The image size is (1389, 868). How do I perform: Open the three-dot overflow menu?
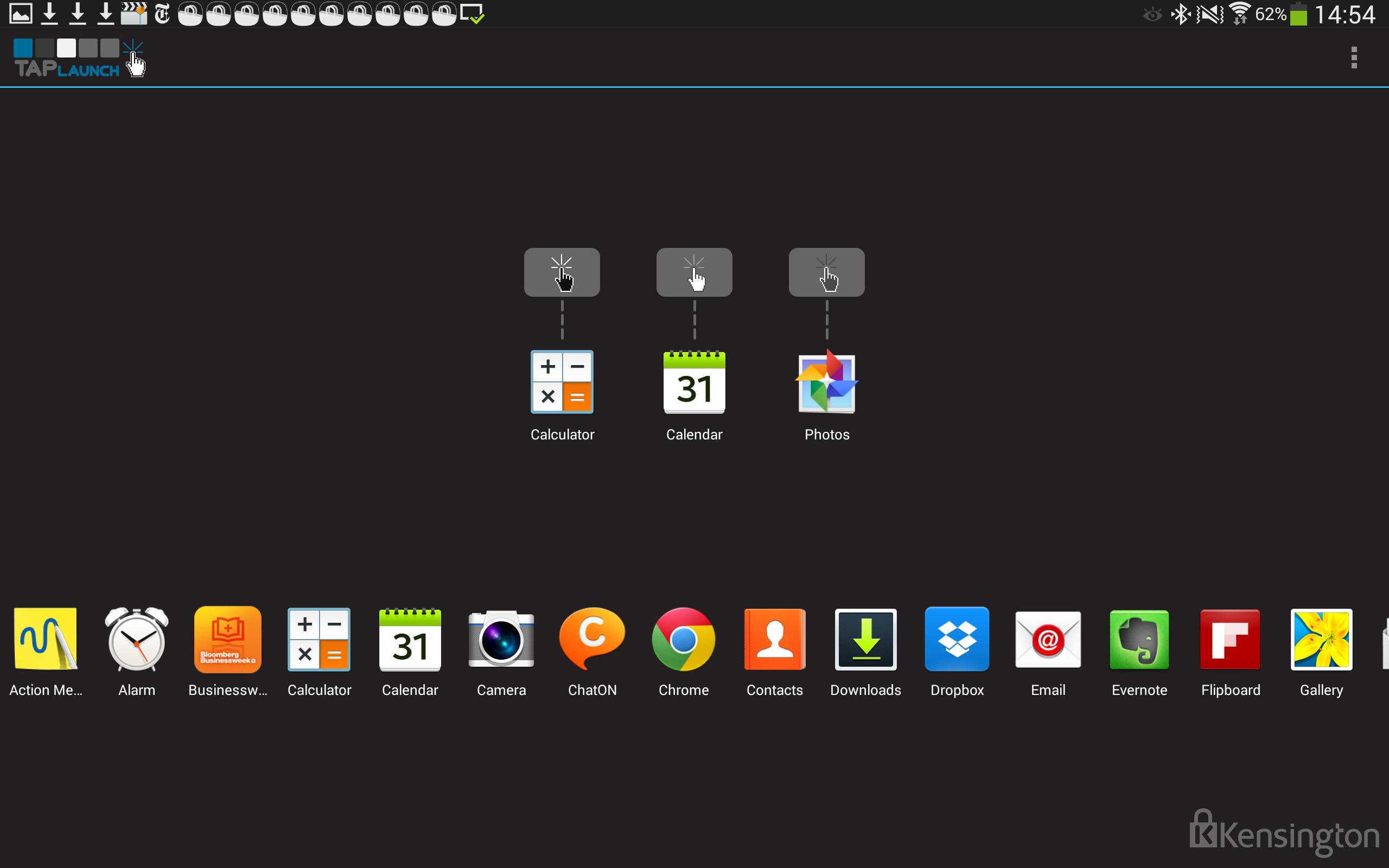coord(1354,58)
